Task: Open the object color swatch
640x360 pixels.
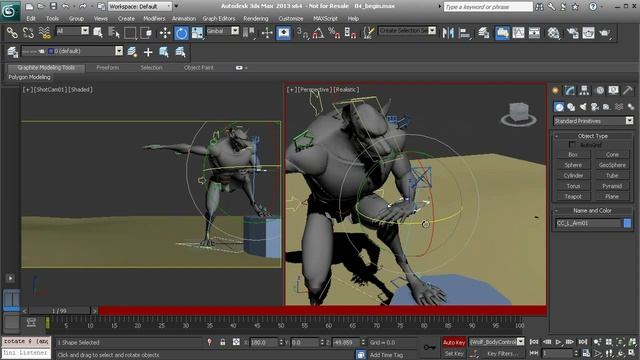Action: (x=627, y=223)
